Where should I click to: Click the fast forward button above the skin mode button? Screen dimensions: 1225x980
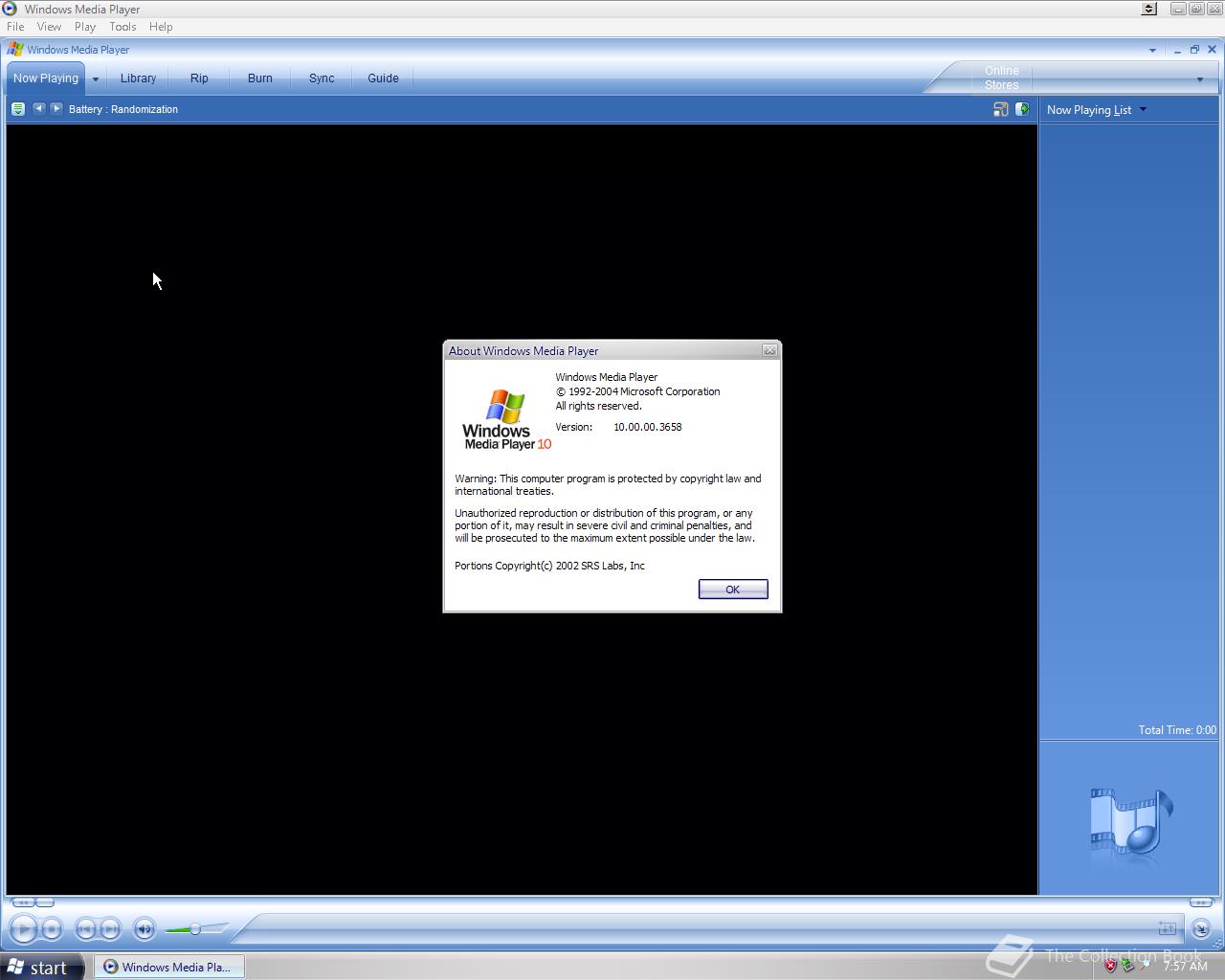pyautogui.click(x=1200, y=902)
